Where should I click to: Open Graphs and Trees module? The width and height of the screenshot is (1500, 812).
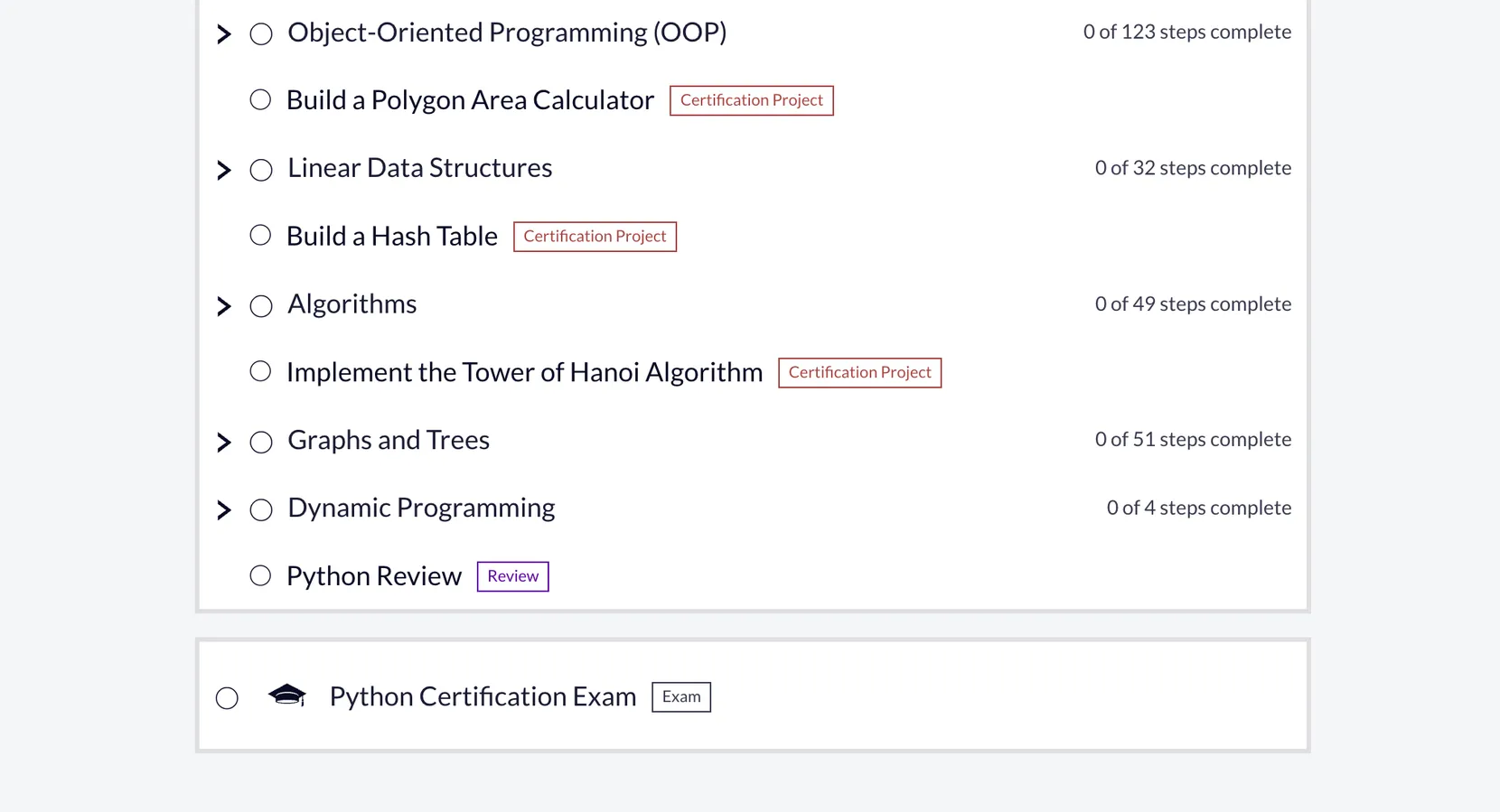click(x=389, y=440)
